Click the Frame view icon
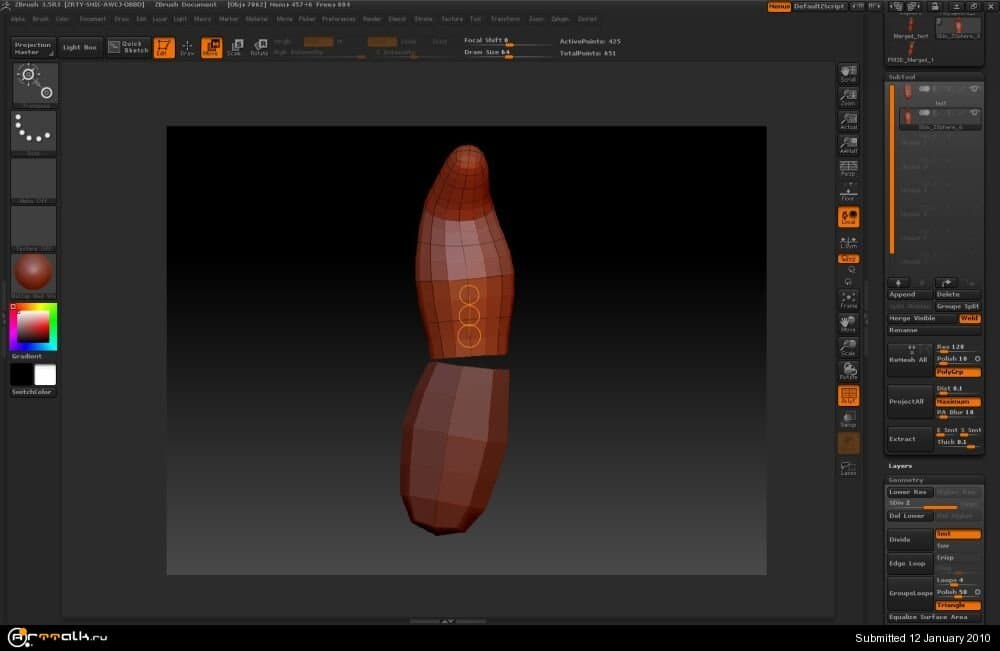This screenshot has height=651, width=1000. (848, 300)
